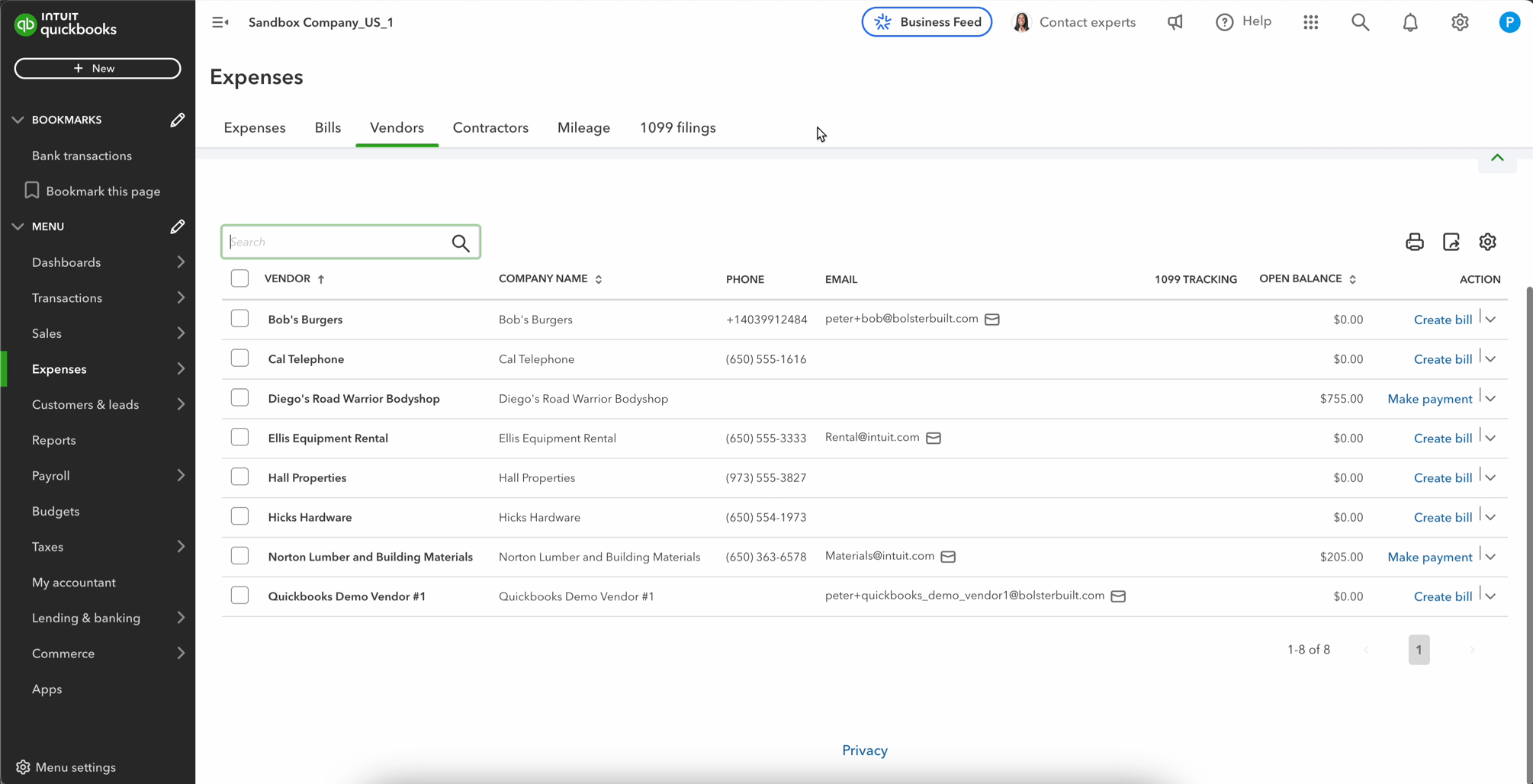Open the notifications bell
The width and height of the screenshot is (1533, 784).
click(x=1410, y=22)
